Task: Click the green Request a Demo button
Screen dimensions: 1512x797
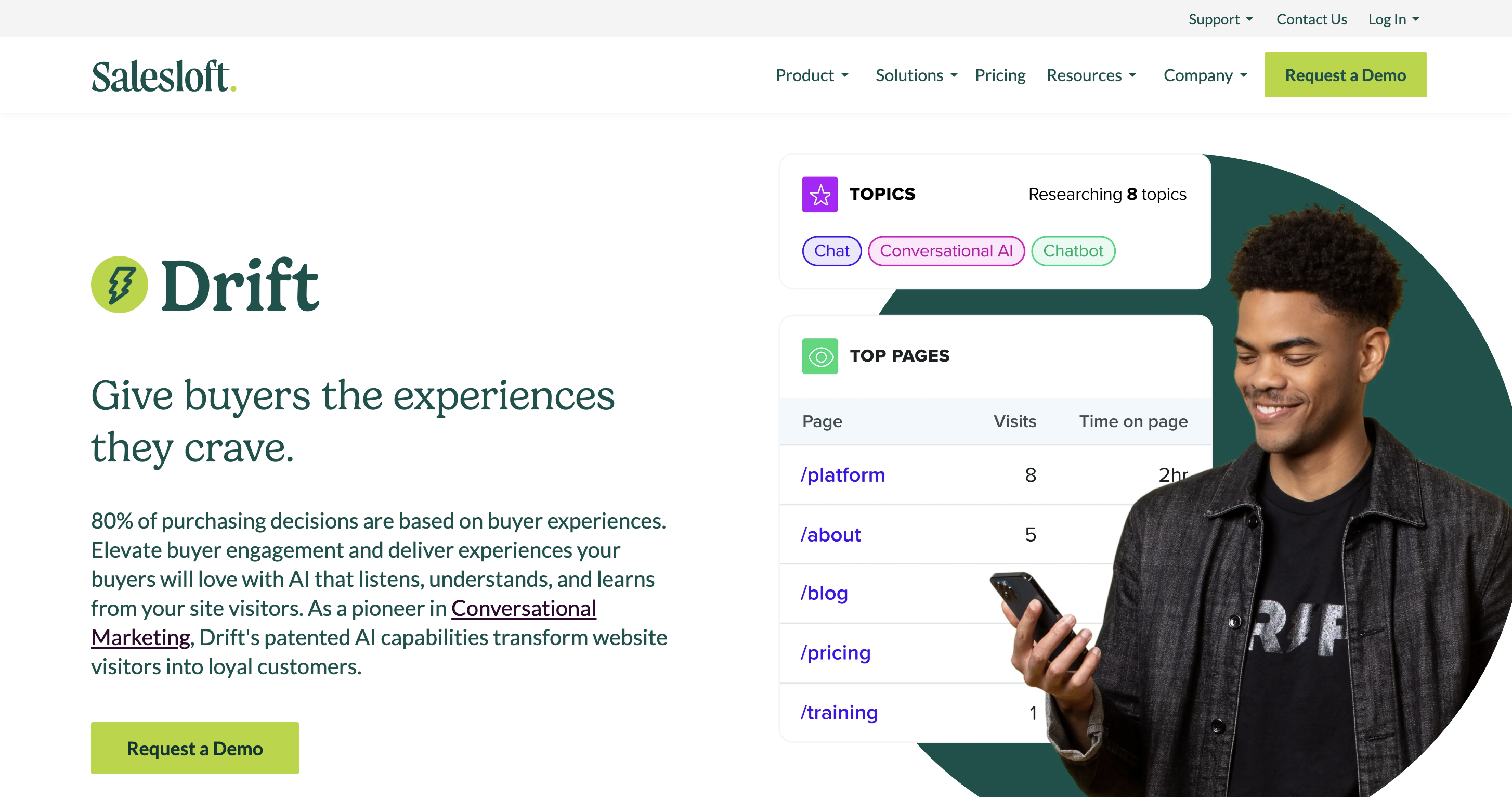Action: click(194, 748)
